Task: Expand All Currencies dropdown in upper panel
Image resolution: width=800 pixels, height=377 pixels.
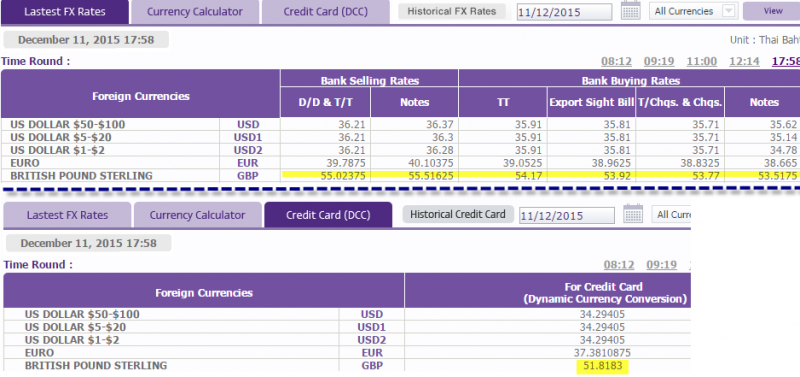Action: click(x=693, y=11)
